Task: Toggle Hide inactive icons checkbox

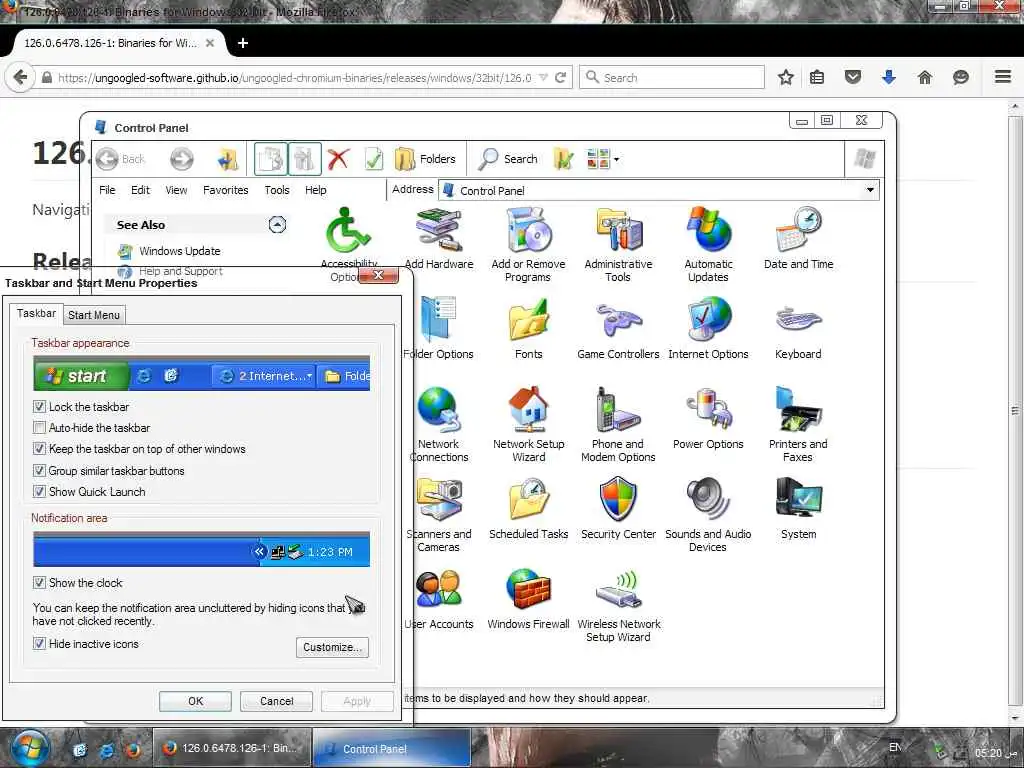Action: 39,643
